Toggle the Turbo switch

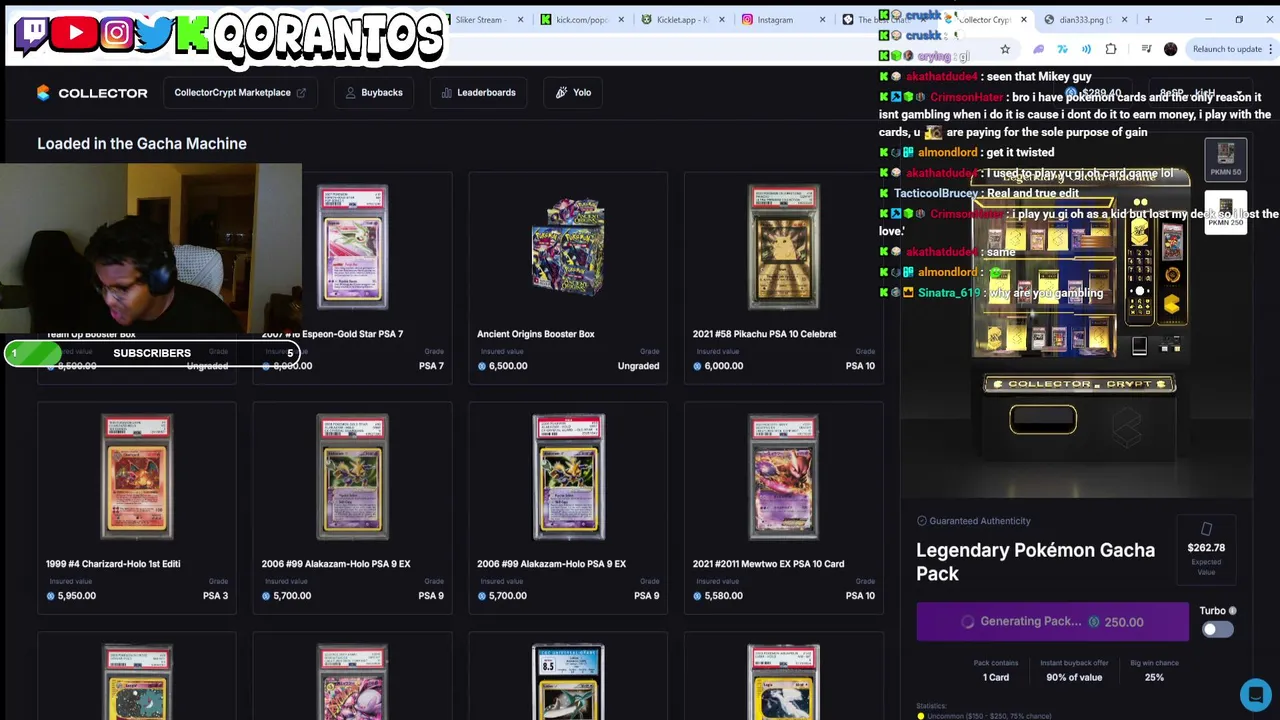point(1217,629)
